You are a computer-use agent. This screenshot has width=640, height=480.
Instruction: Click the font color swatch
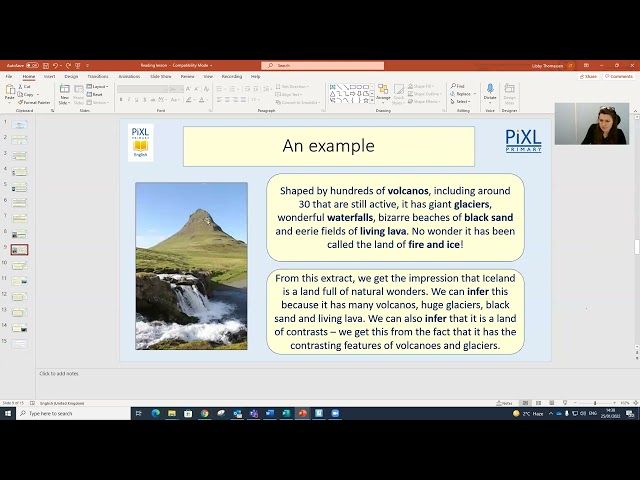pyautogui.click(x=201, y=100)
